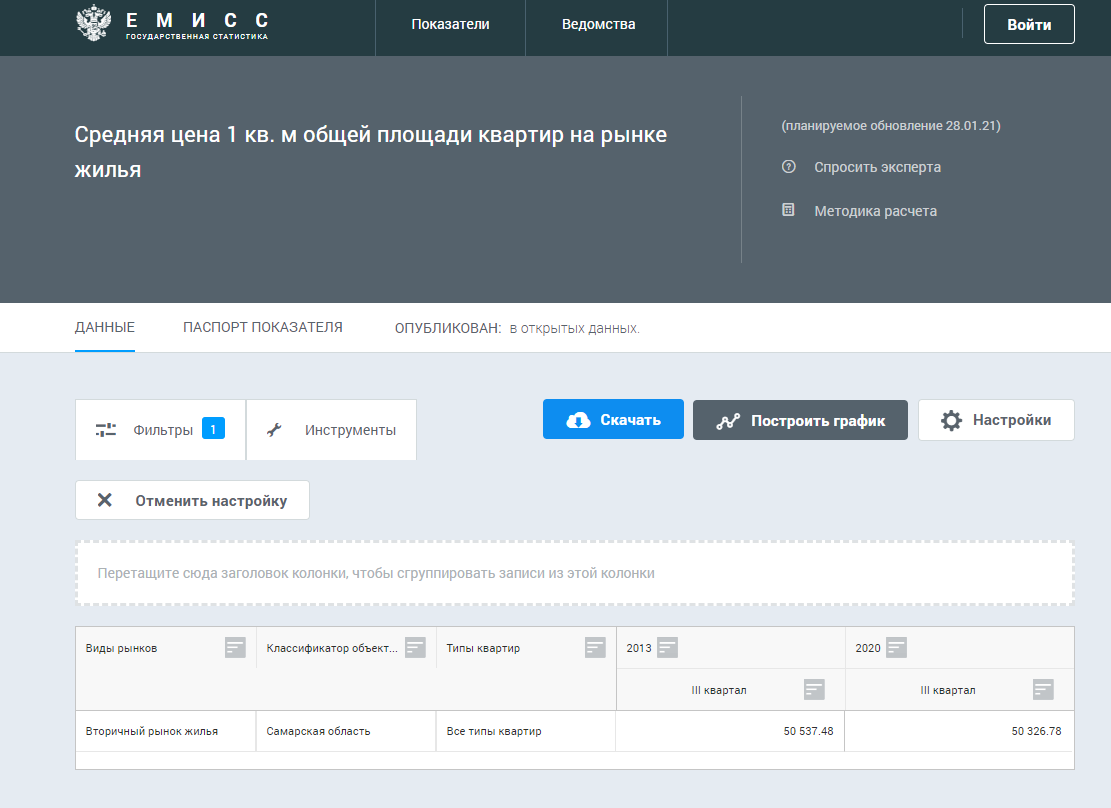Open III квартал filter icon under 2020
The width and height of the screenshot is (1111, 808).
(x=1043, y=690)
